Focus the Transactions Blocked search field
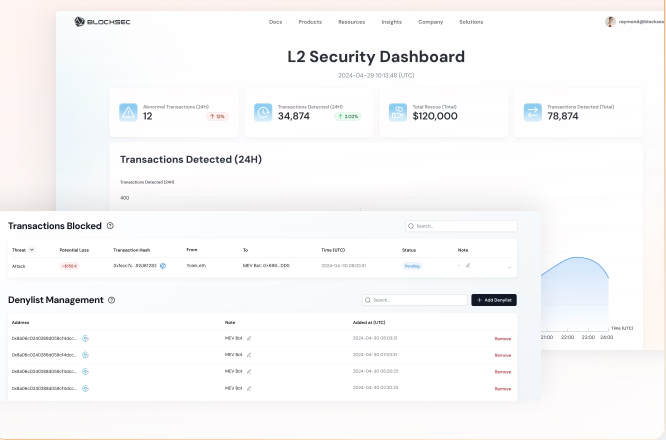The width and height of the screenshot is (666, 440). pyautogui.click(x=461, y=226)
